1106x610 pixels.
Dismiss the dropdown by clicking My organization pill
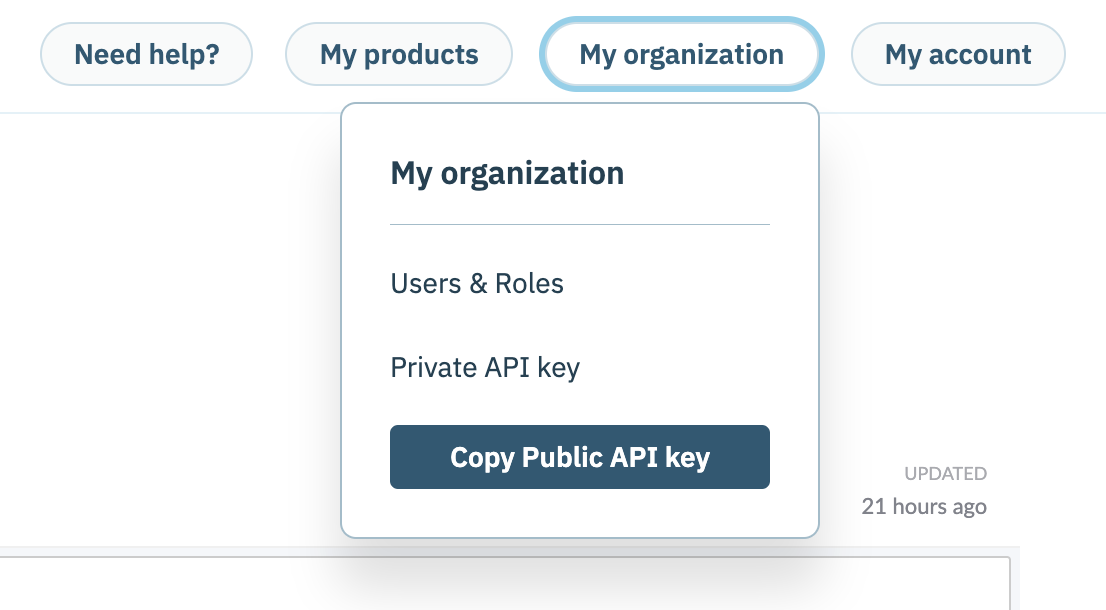[x=681, y=54]
